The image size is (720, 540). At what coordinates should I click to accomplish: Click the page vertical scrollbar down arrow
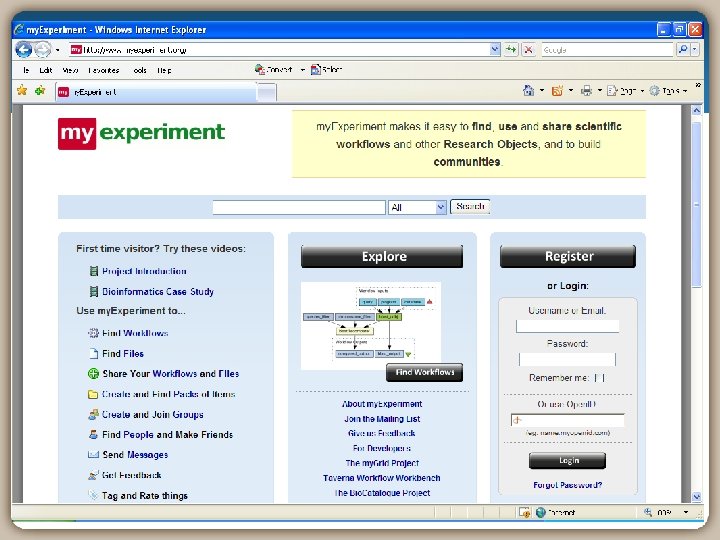[x=697, y=496]
